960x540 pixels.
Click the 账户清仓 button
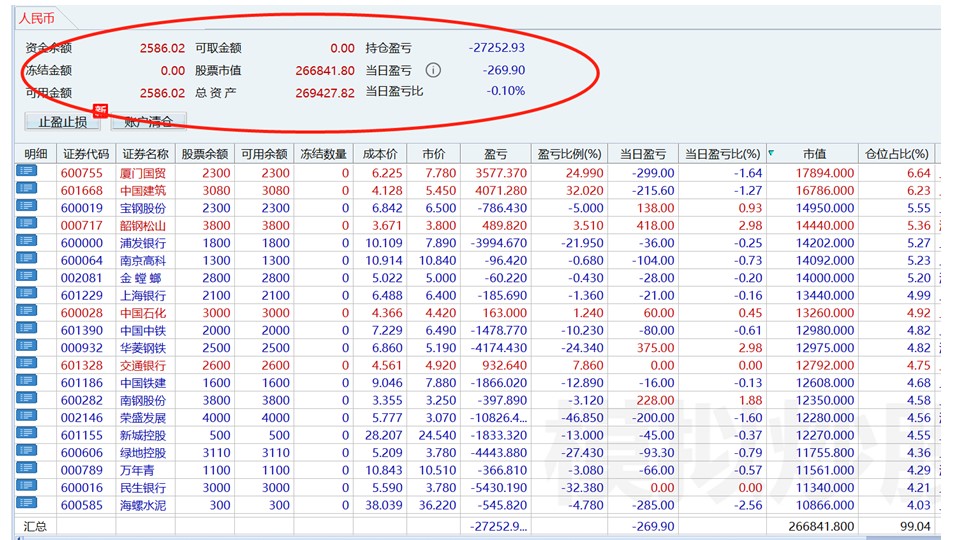[x=149, y=122]
